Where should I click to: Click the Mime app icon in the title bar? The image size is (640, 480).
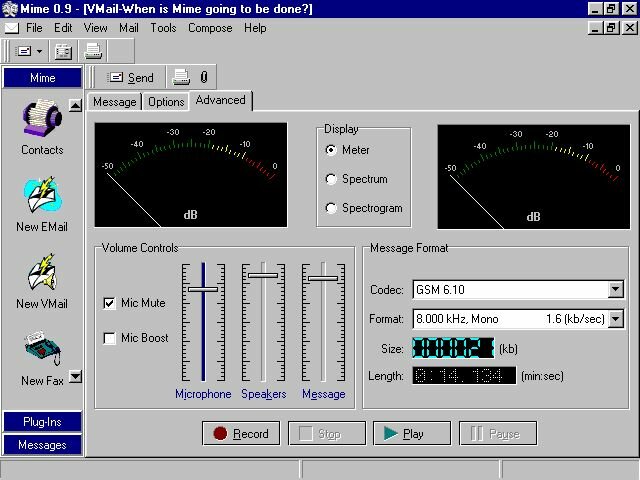[x=9, y=9]
